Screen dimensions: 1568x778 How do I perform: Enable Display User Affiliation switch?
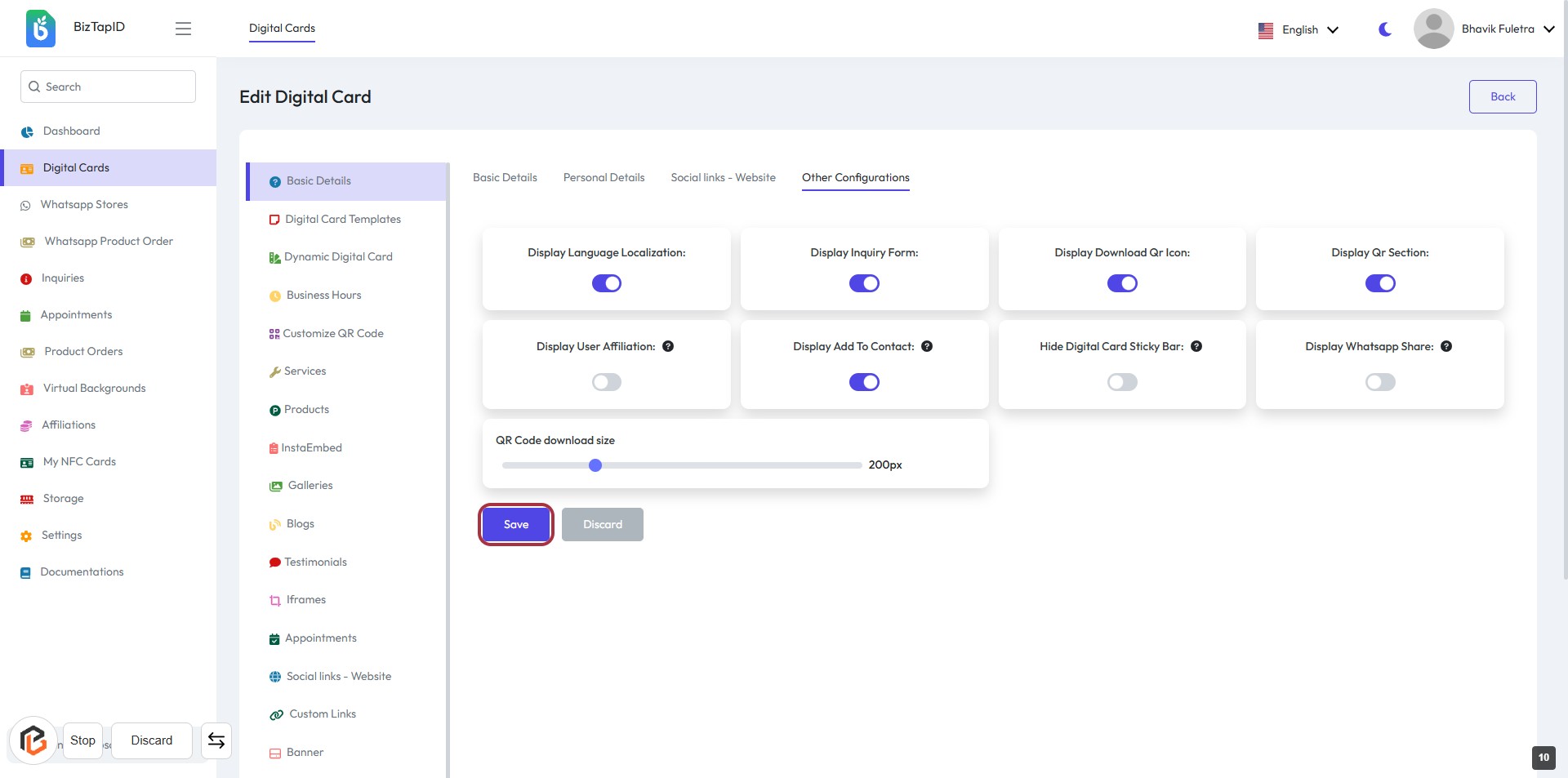pyautogui.click(x=606, y=382)
